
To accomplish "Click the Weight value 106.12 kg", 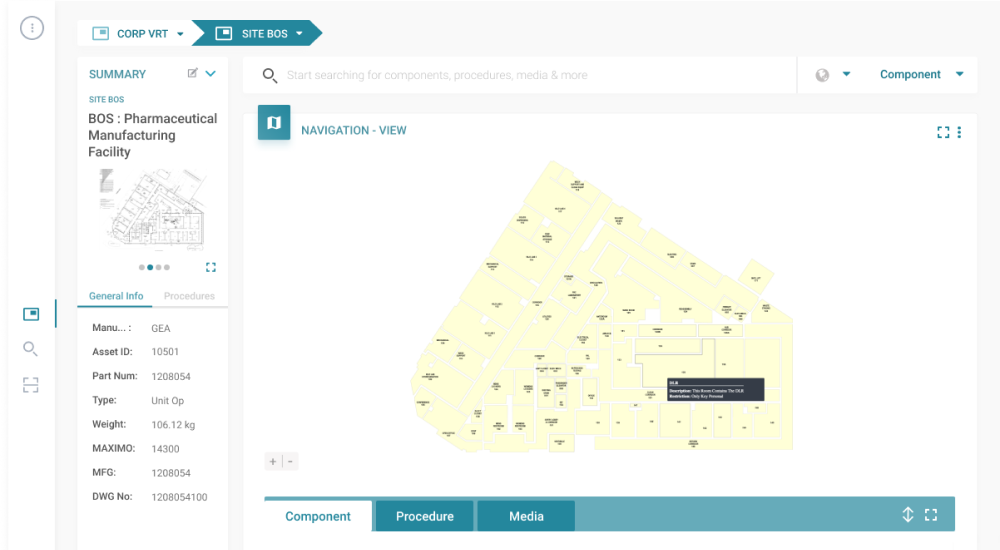I will click(173, 425).
